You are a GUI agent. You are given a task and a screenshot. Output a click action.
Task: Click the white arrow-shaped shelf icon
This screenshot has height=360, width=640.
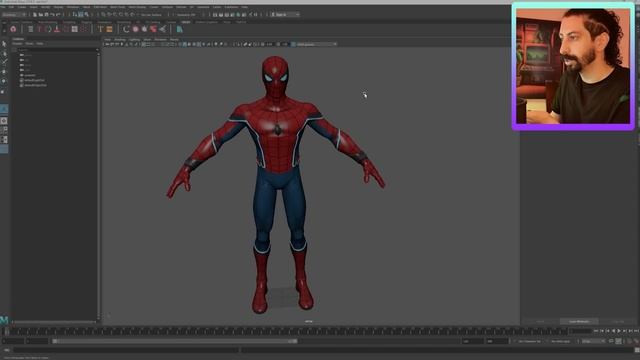[x=162, y=29]
